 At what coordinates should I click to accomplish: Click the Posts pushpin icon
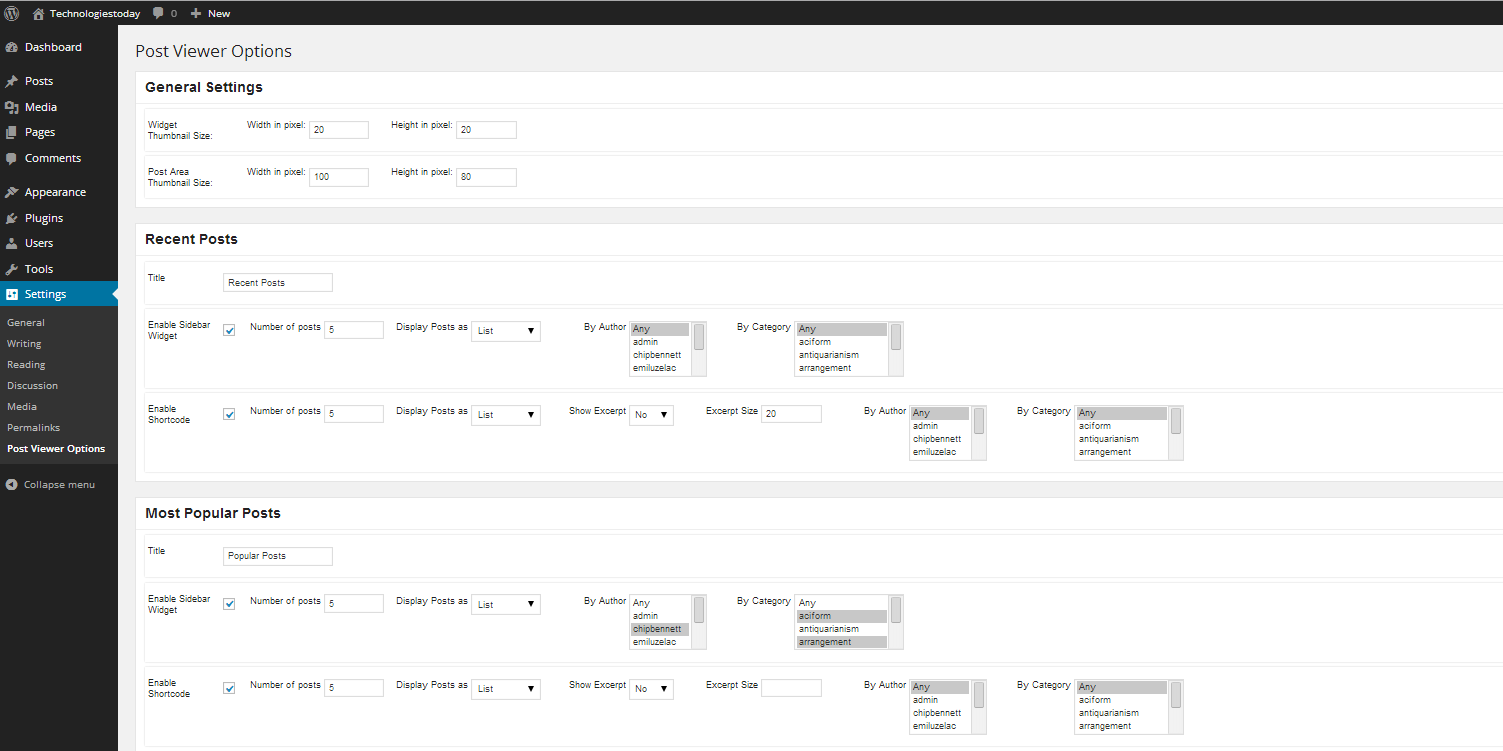click(11, 81)
